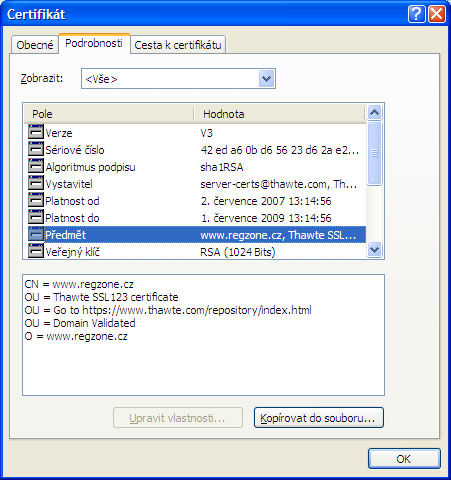
Task: Click the CN = www.regzone.cz line
Action: pos(79,284)
